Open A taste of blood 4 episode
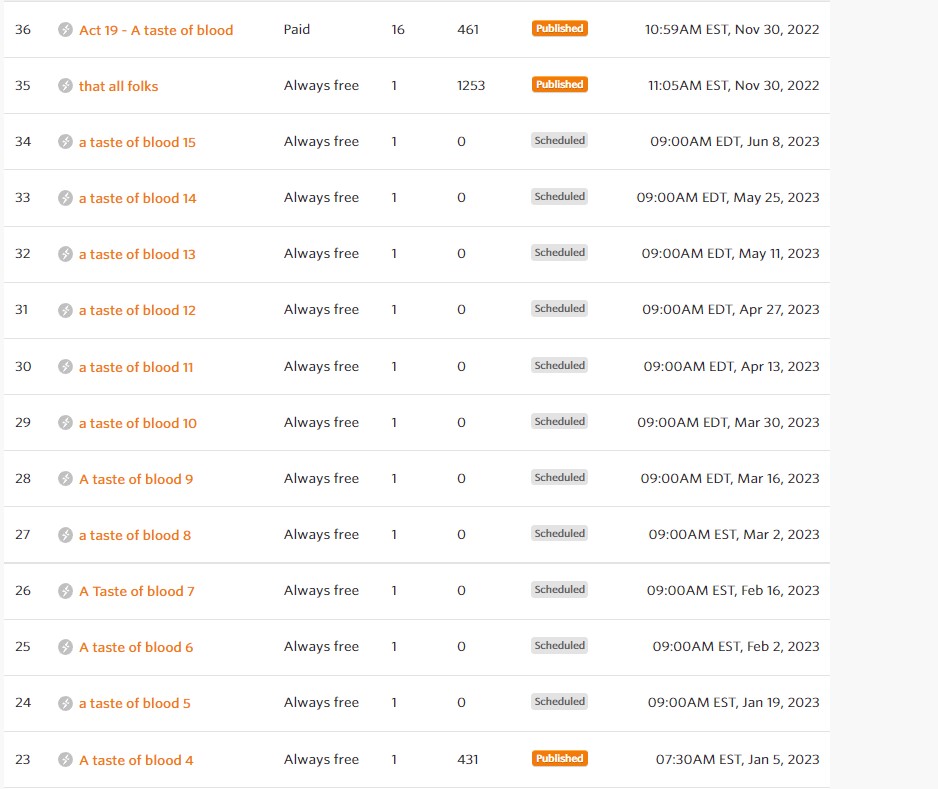The width and height of the screenshot is (938, 789). pos(136,760)
